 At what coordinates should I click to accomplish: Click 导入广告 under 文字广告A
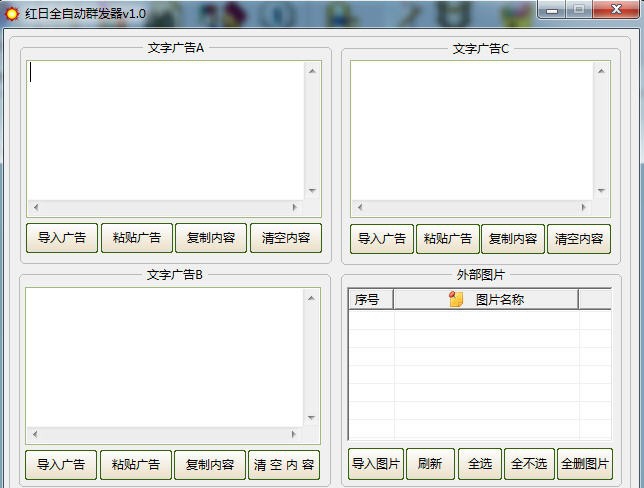click(62, 238)
